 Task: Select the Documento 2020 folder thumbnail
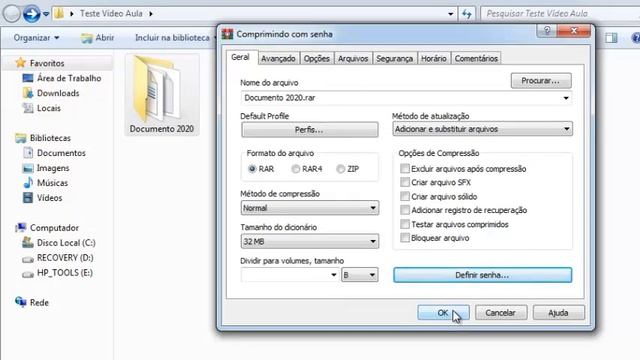tap(162, 95)
